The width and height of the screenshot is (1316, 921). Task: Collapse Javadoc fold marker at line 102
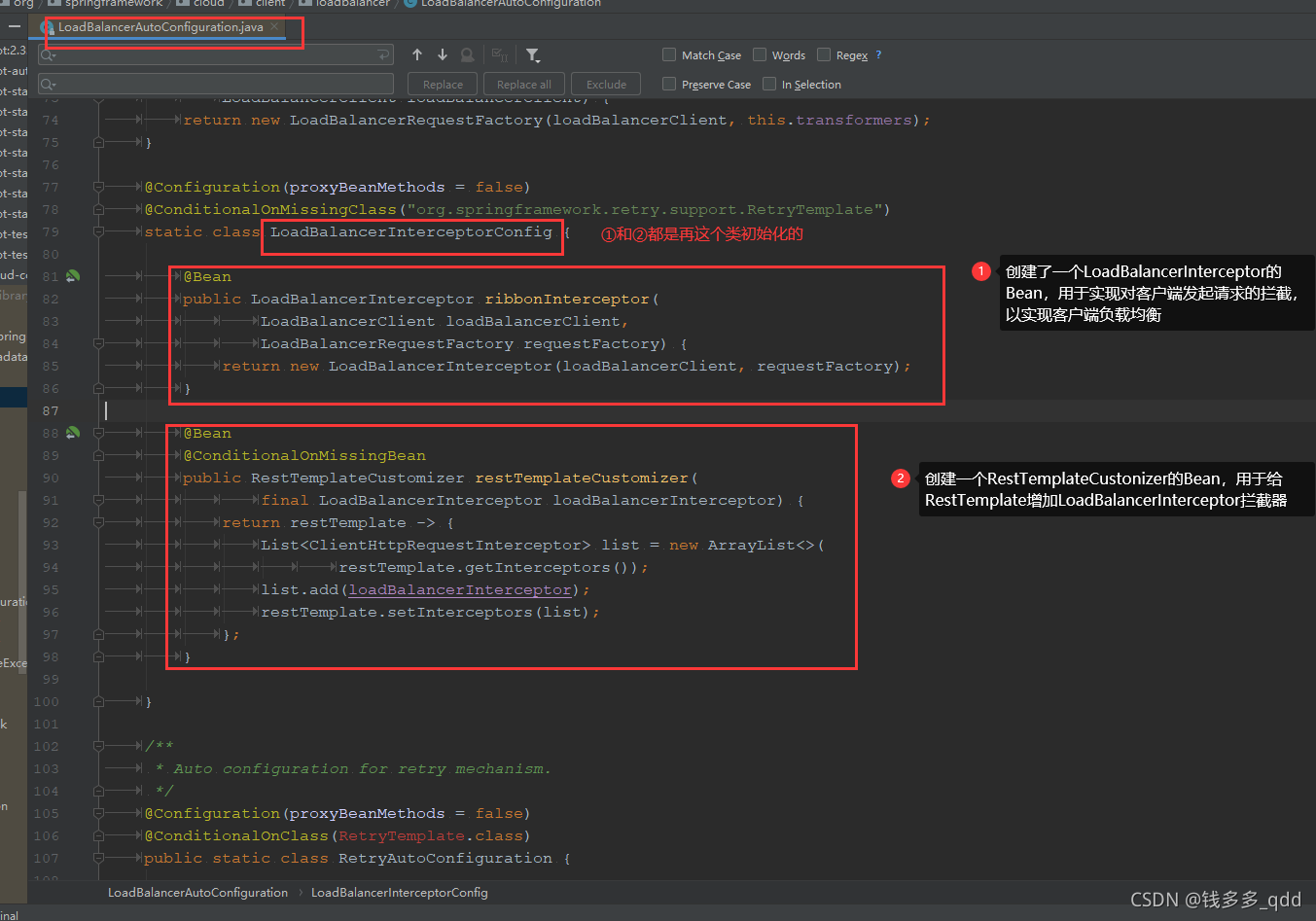pos(98,746)
